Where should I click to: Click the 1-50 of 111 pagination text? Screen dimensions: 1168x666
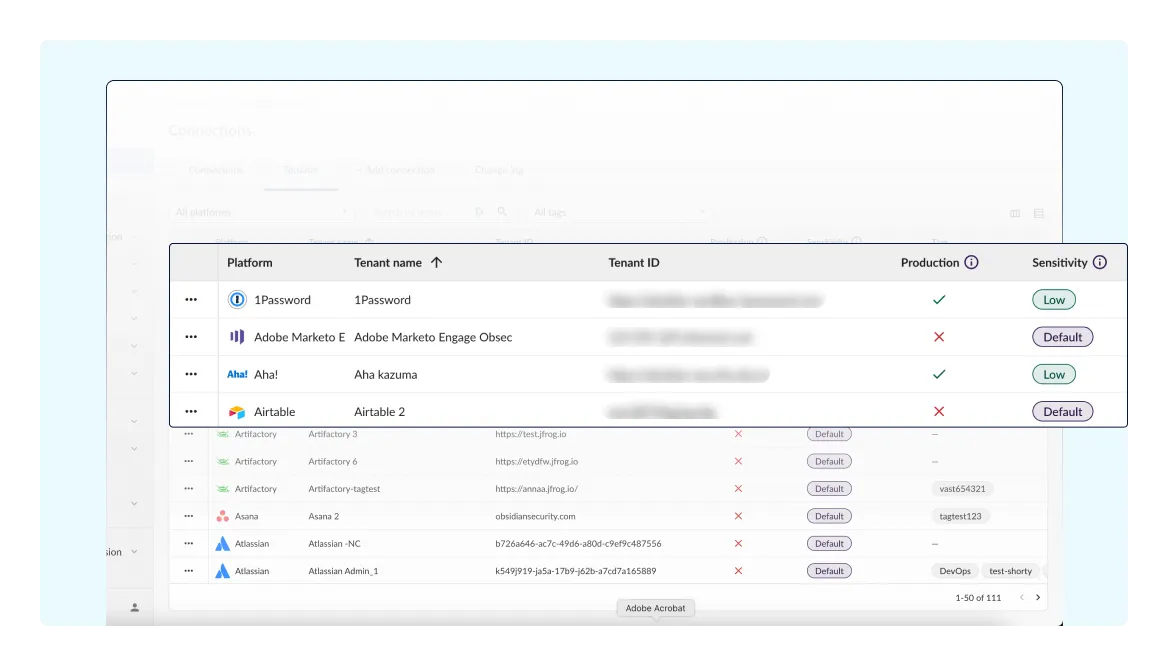[x=978, y=597]
